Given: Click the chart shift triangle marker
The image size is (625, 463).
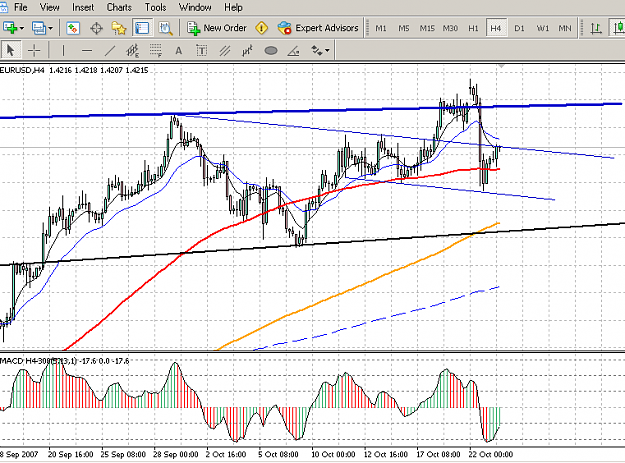Looking at the screenshot, I should [x=501, y=66].
